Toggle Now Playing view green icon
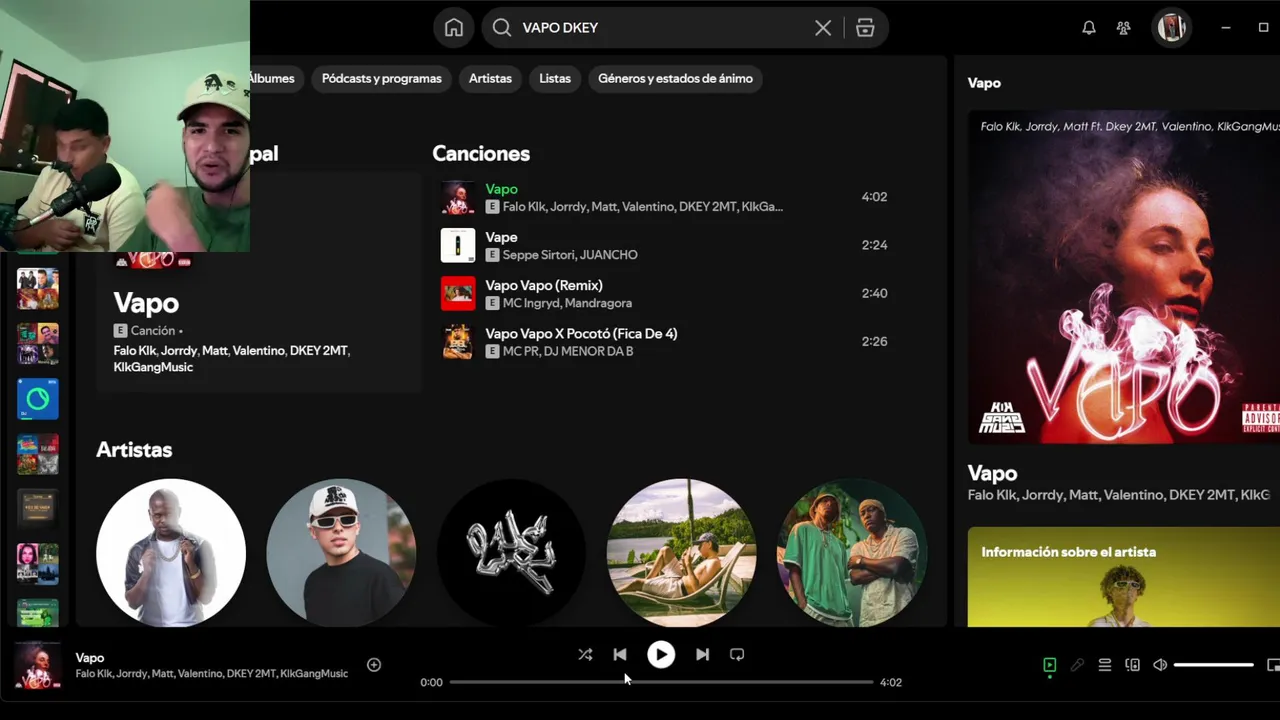Screen dimensions: 1280x720 (1050, 665)
